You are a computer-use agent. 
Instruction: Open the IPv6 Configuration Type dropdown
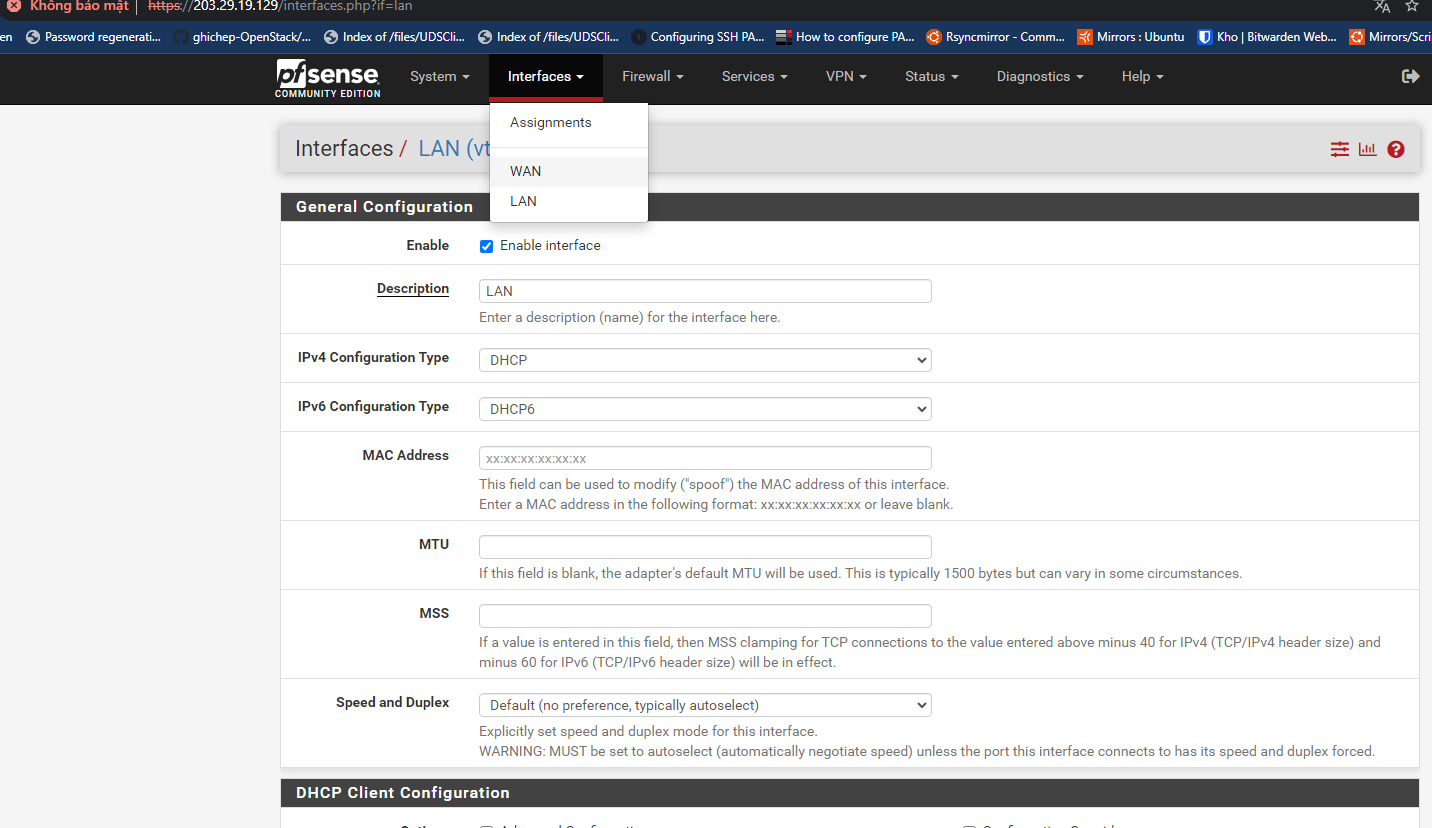[705, 409]
